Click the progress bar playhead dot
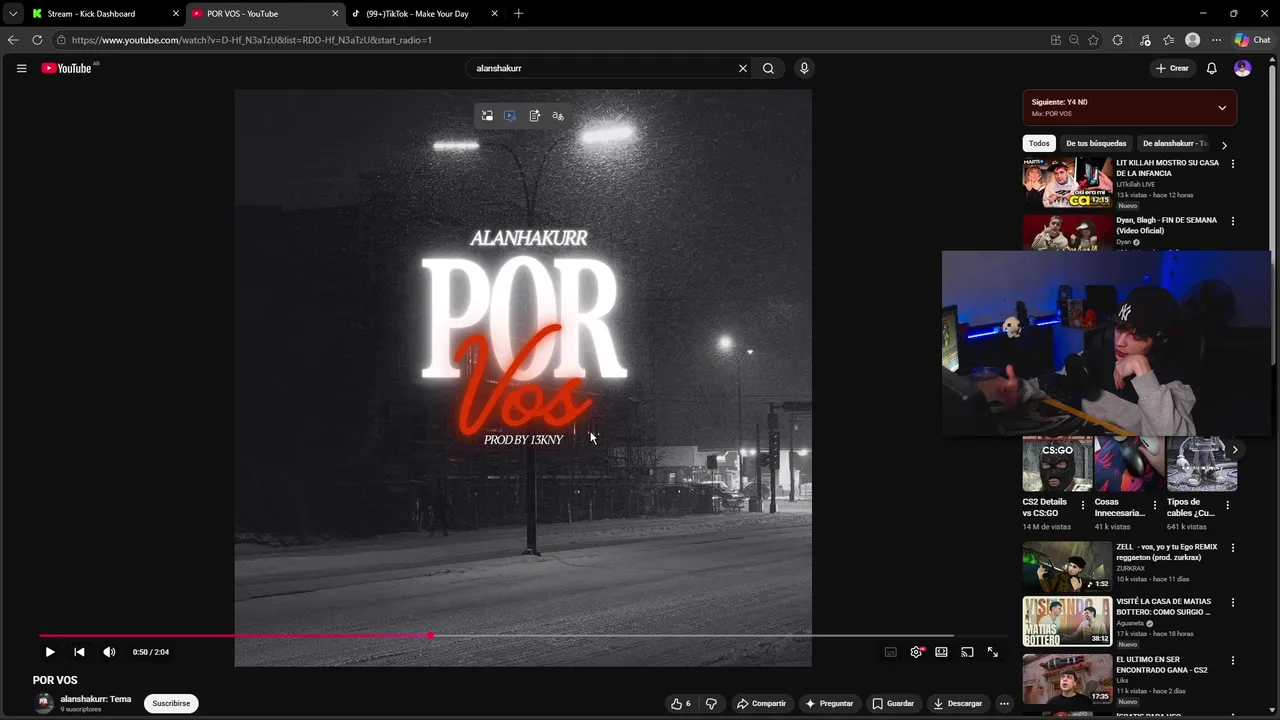This screenshot has height=720, width=1280. coord(430,635)
